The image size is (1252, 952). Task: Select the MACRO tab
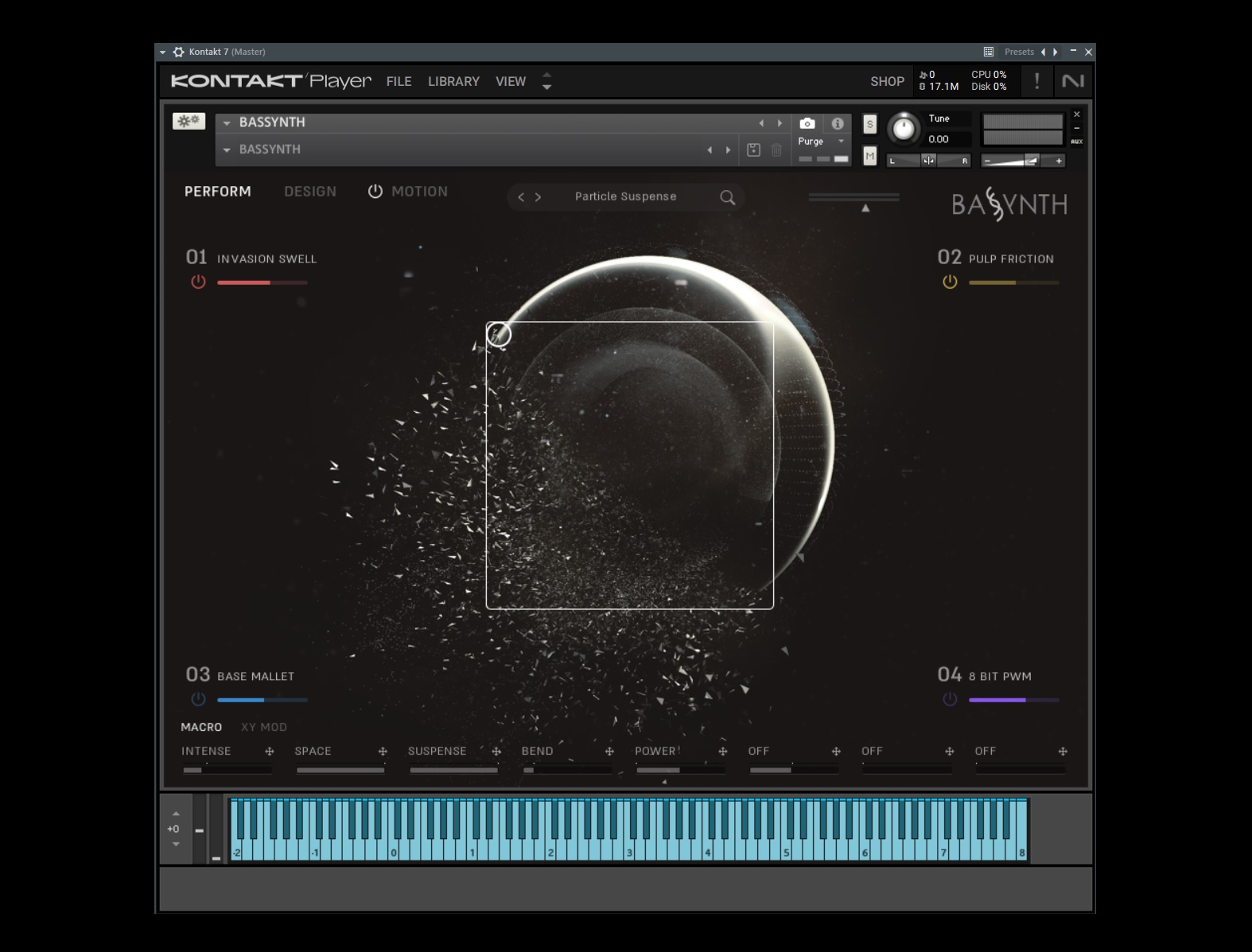(x=201, y=727)
